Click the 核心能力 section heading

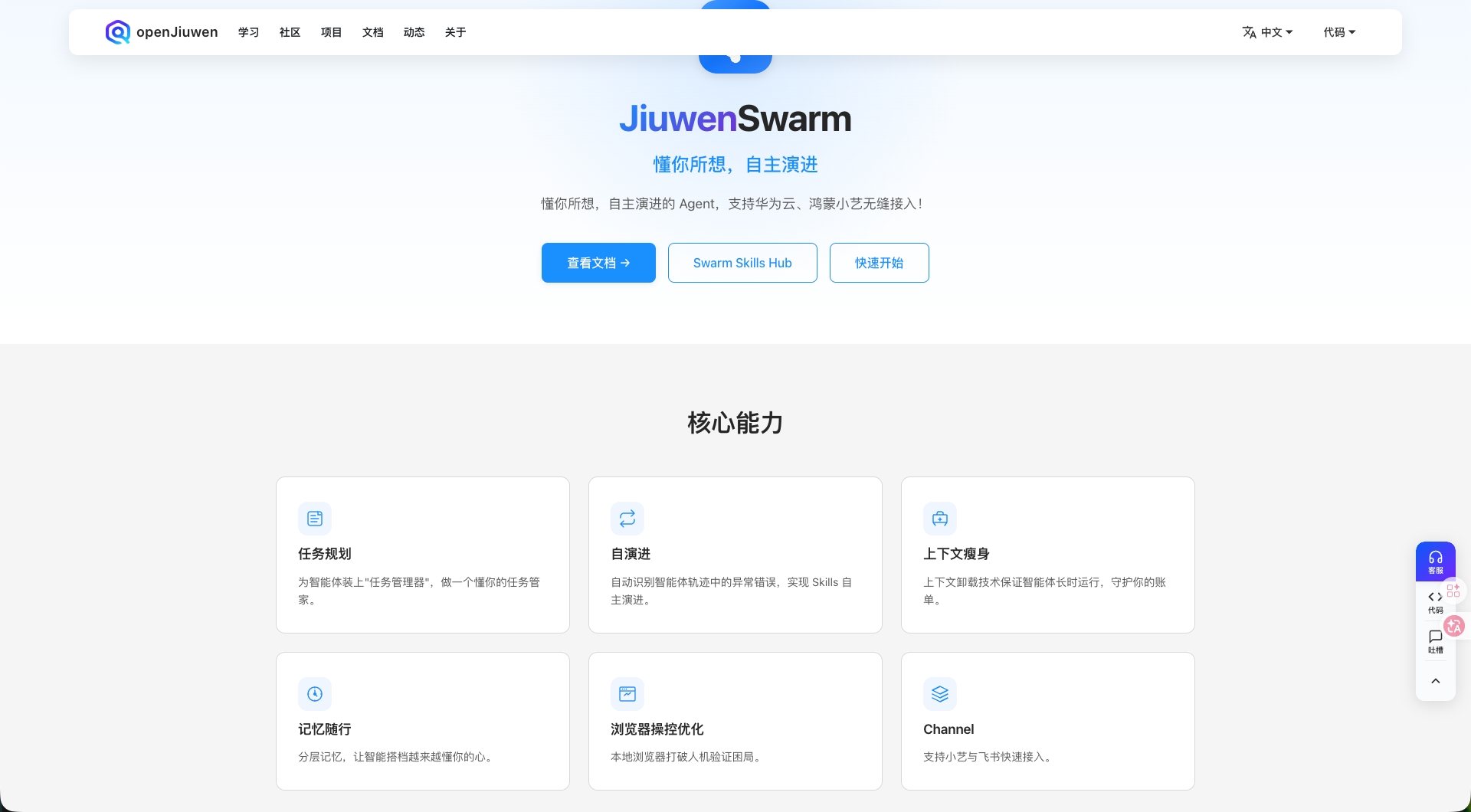[735, 423]
